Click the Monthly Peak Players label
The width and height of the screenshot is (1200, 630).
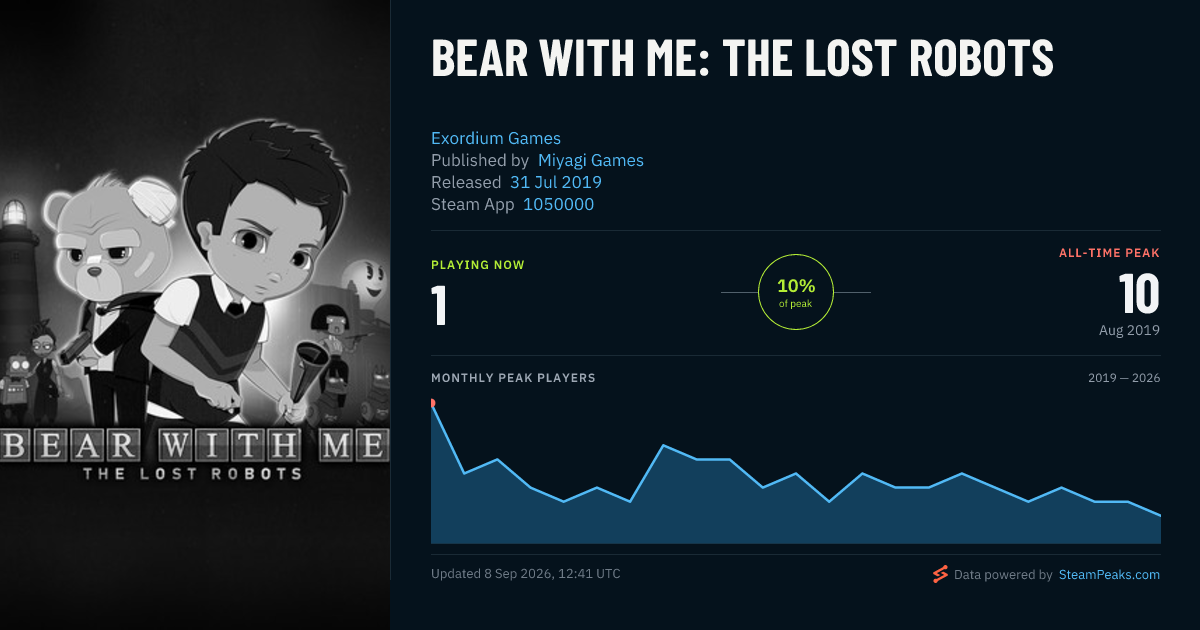pos(513,378)
